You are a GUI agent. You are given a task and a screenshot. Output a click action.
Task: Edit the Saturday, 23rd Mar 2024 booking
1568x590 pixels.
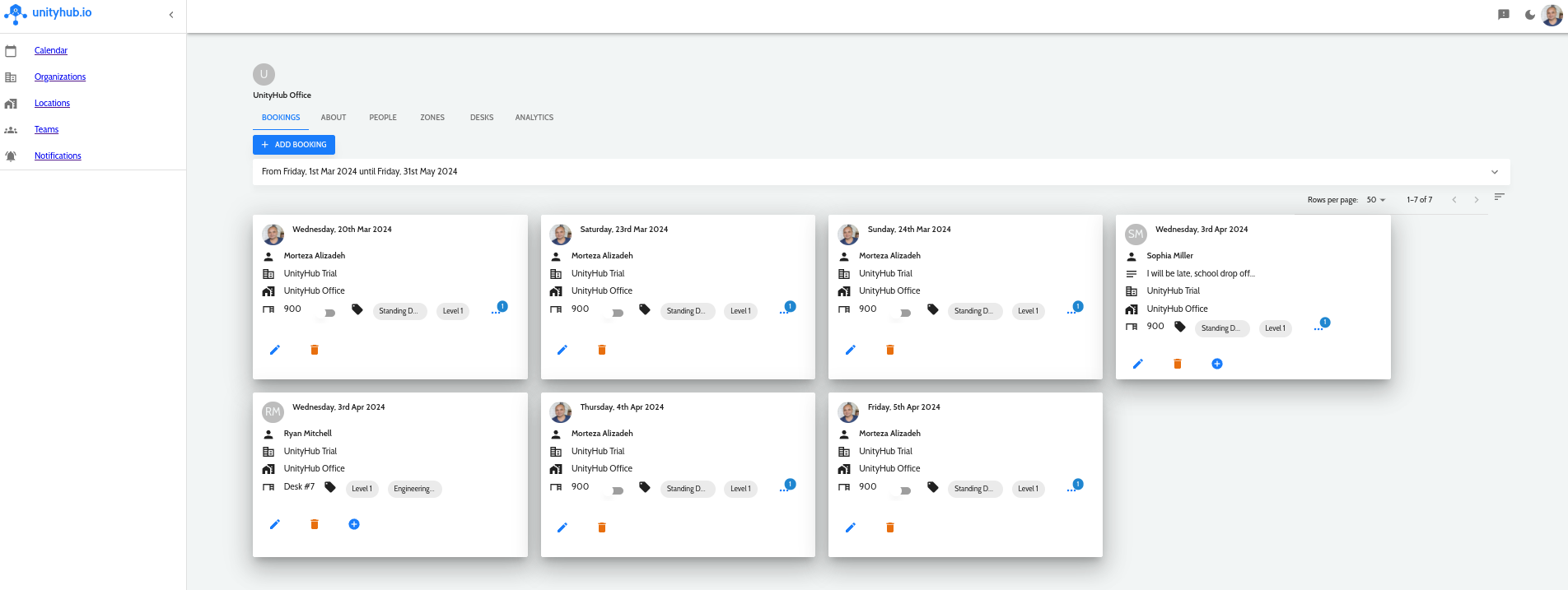(x=562, y=350)
